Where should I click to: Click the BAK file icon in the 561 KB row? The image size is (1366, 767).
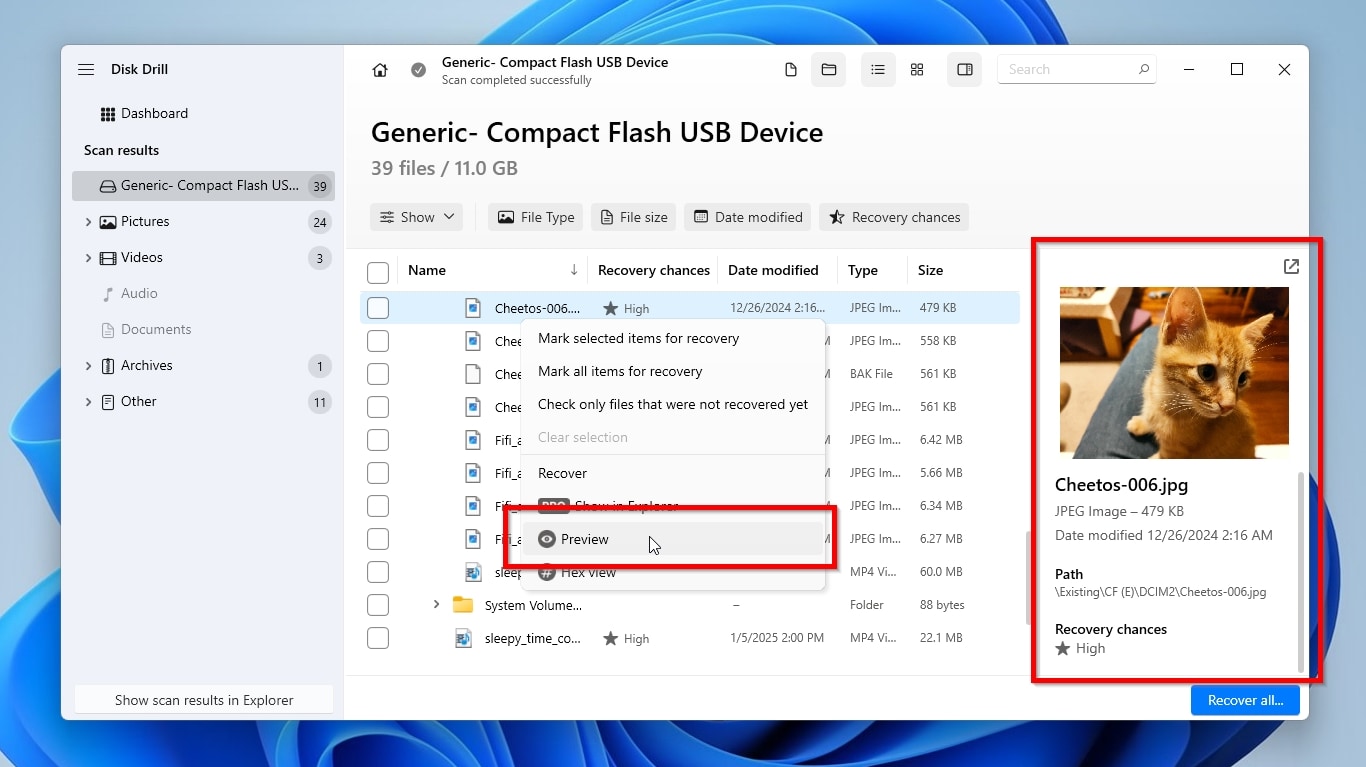pyautogui.click(x=473, y=374)
